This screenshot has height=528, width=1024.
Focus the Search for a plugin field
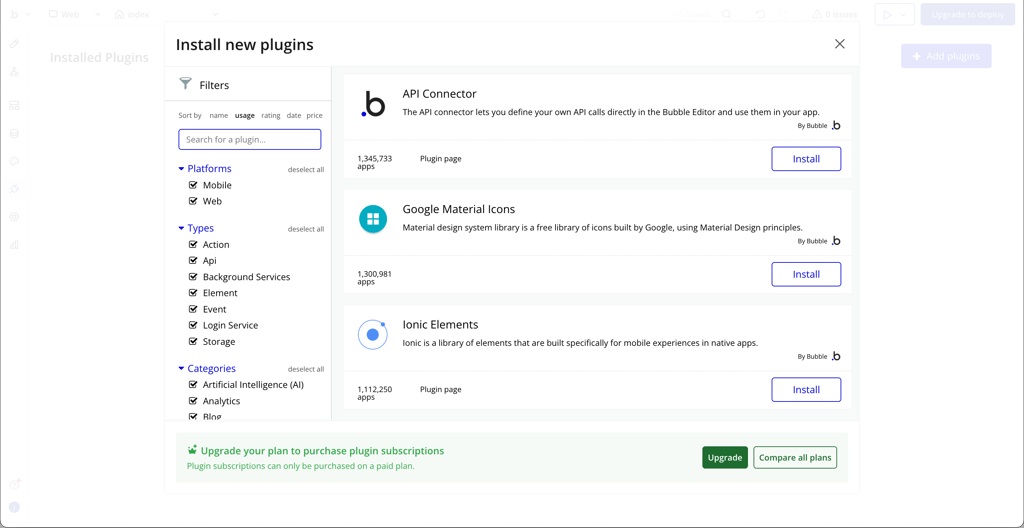click(x=249, y=139)
